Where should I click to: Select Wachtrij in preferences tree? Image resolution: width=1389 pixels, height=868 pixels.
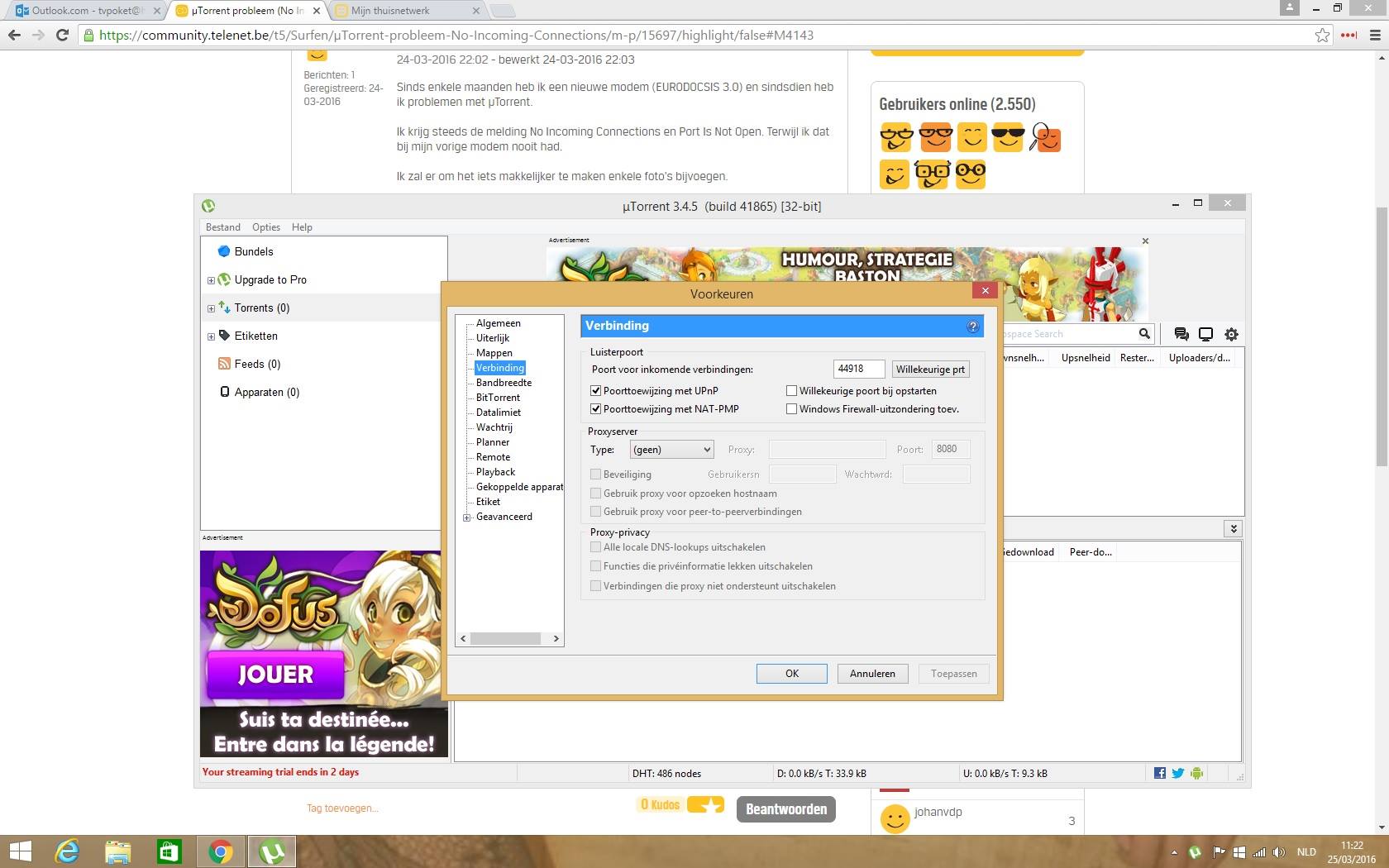coord(494,427)
